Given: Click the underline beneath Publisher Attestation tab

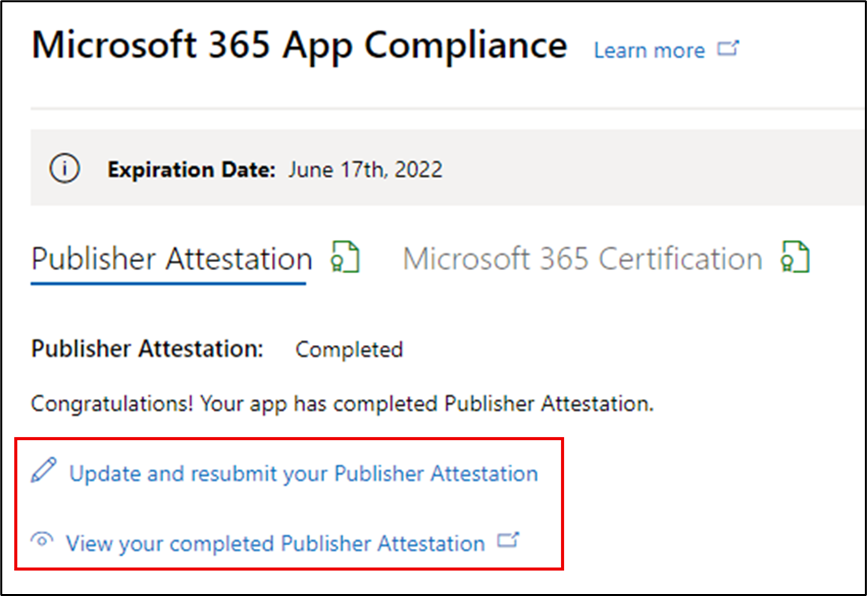Looking at the screenshot, I should click(167, 284).
